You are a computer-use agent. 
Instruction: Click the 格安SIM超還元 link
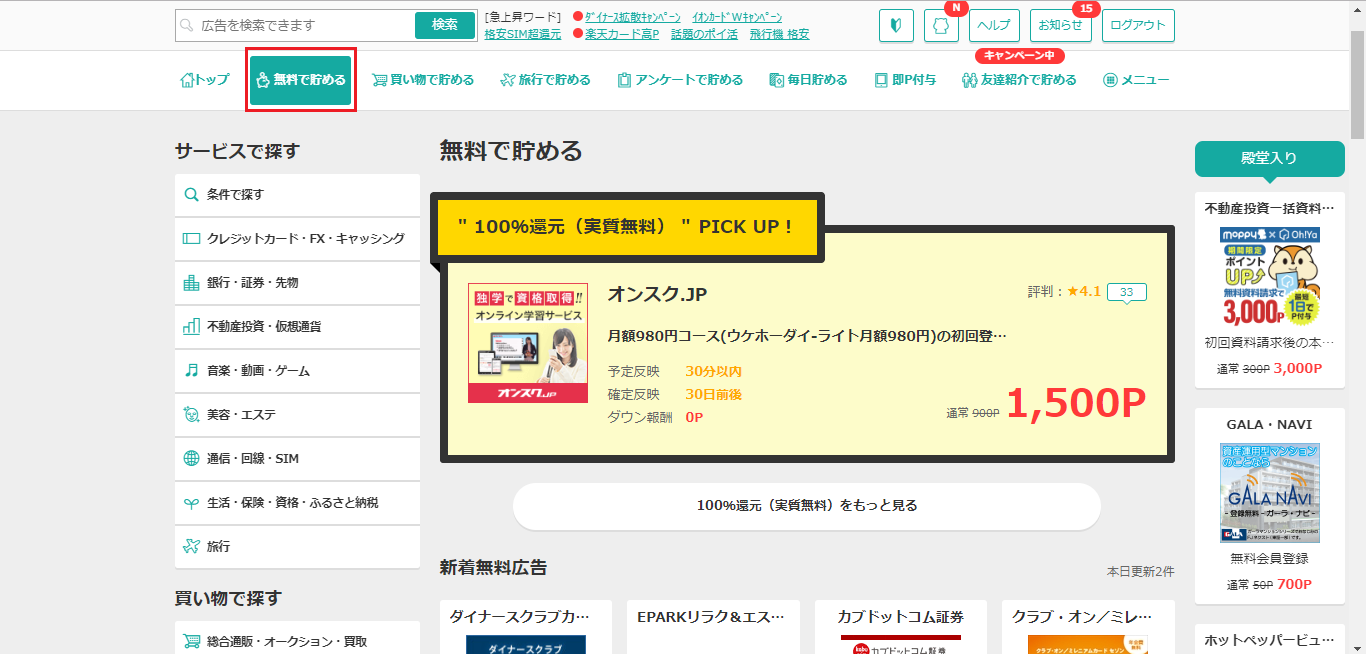(x=523, y=34)
